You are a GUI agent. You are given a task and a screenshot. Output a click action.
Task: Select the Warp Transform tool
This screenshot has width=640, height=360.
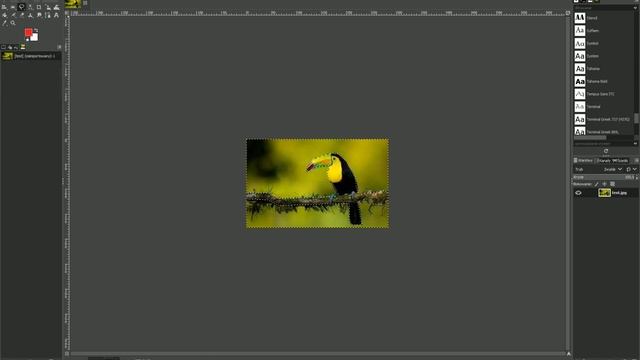[x=56, y=7]
